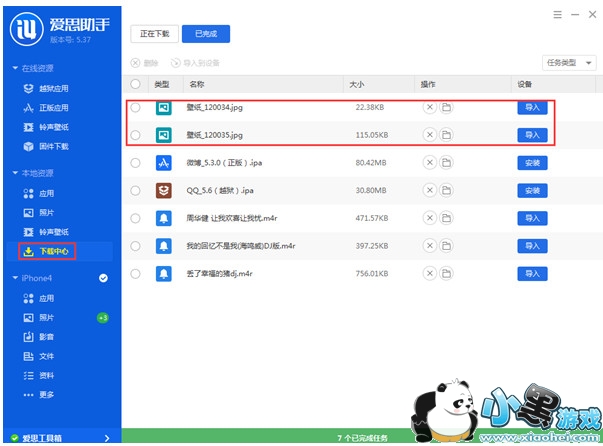The height and width of the screenshot is (446, 603).
Task: Open 下载中心 in sidebar
Action: [x=47, y=251]
